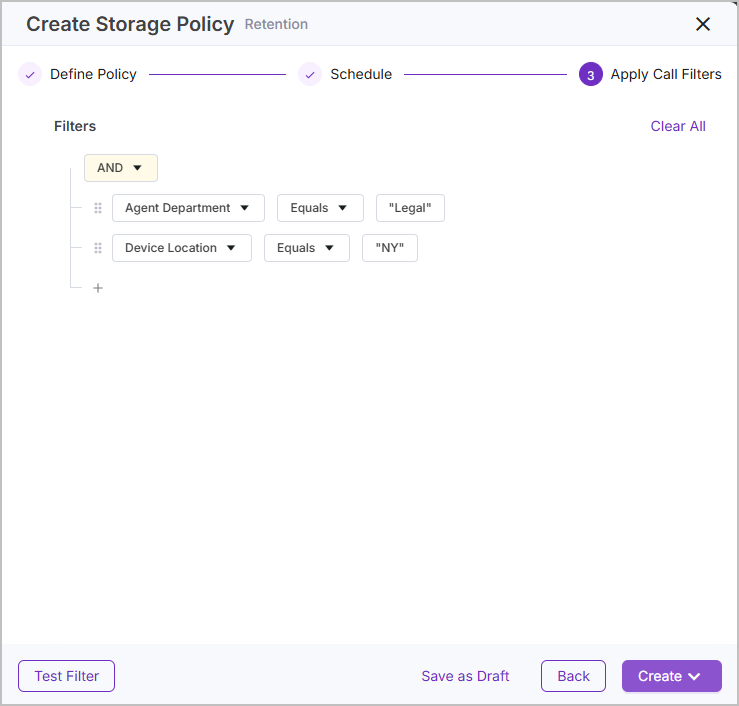Image resolution: width=739 pixels, height=706 pixels.
Task: Click the Test Filter button
Action: pos(66,676)
